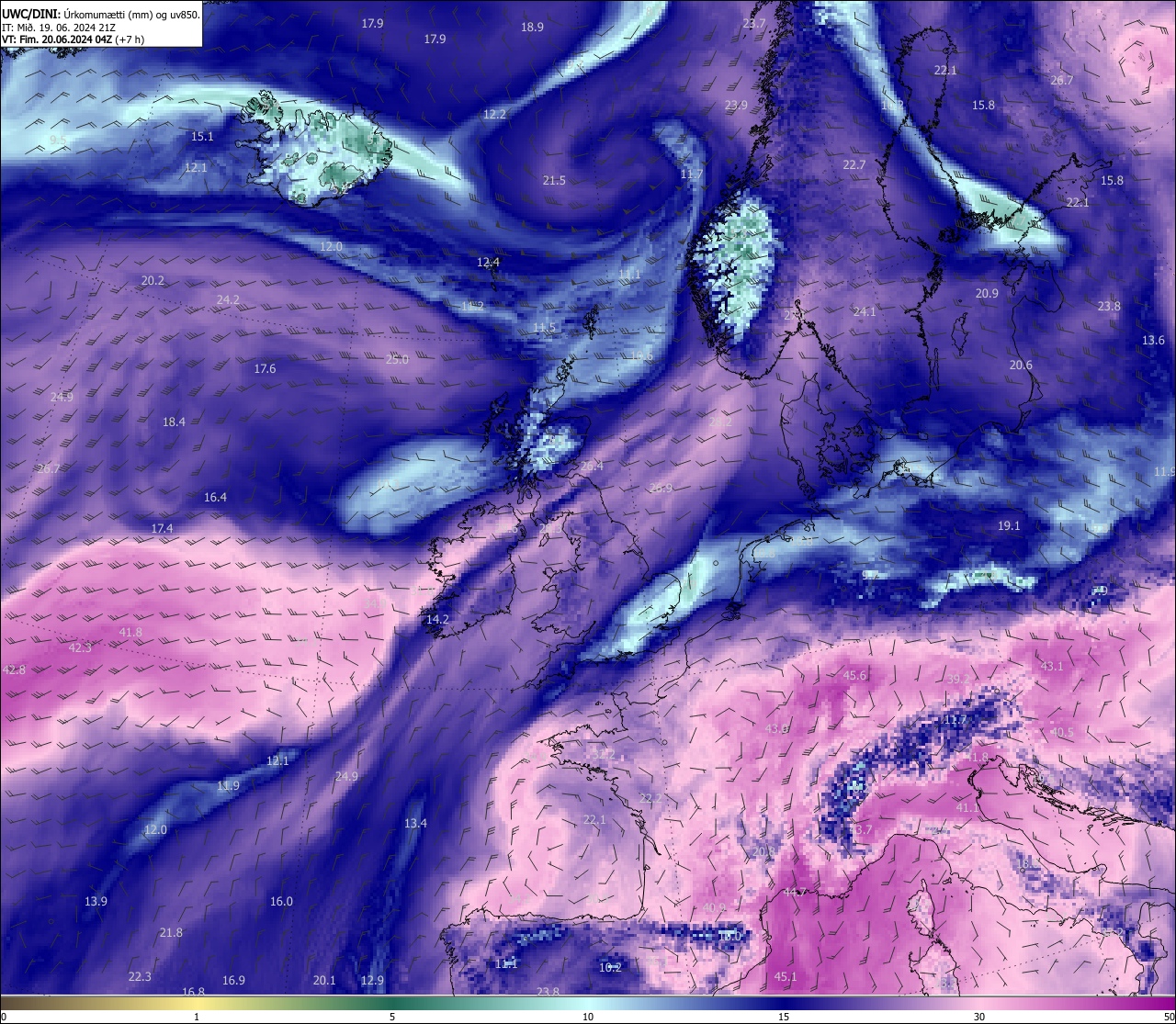Click the 42.3 value in the pink band
Image resolution: width=1176 pixels, height=1024 pixels.
(x=80, y=648)
